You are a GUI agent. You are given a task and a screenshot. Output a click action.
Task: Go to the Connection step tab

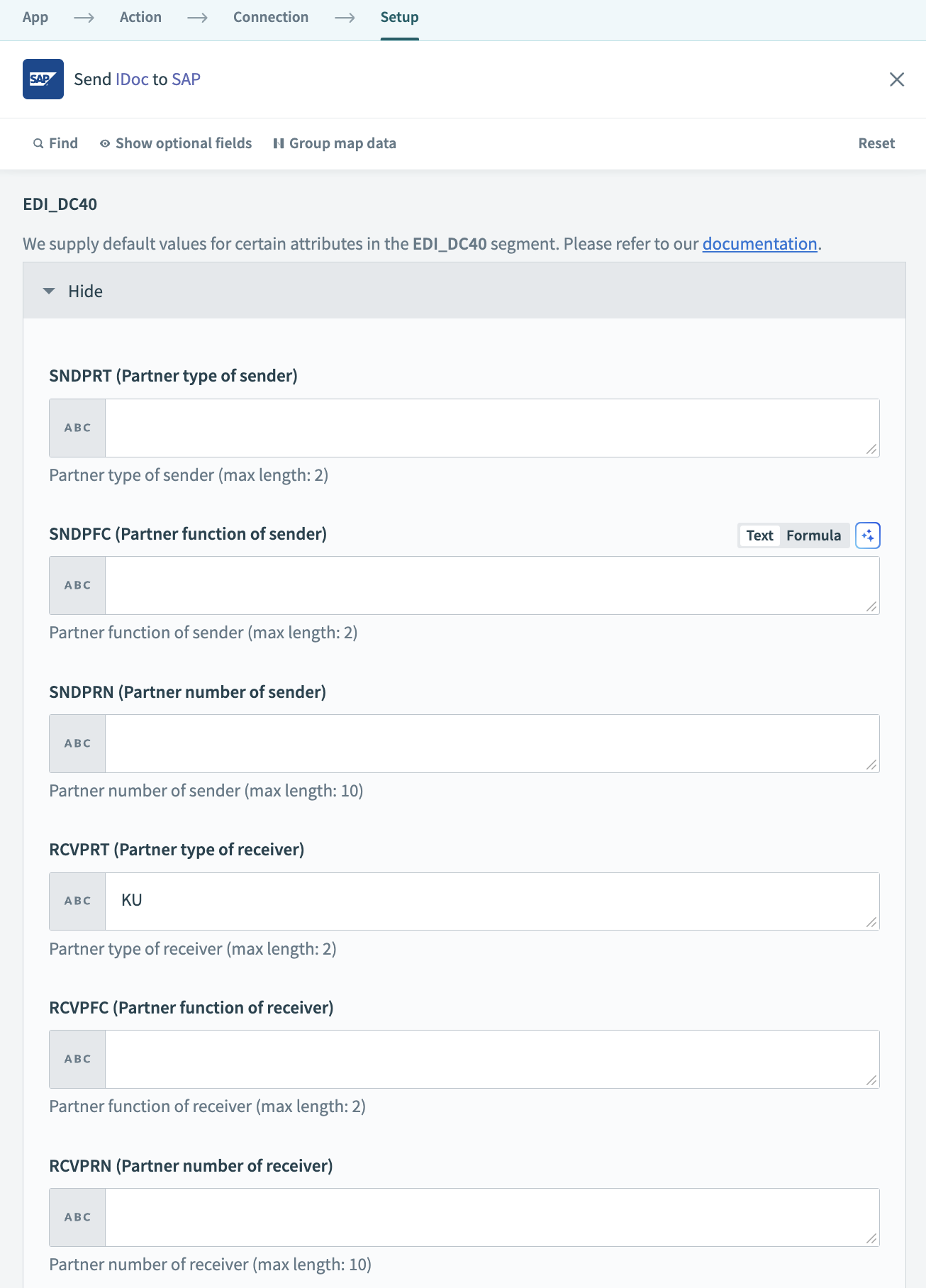click(x=271, y=17)
